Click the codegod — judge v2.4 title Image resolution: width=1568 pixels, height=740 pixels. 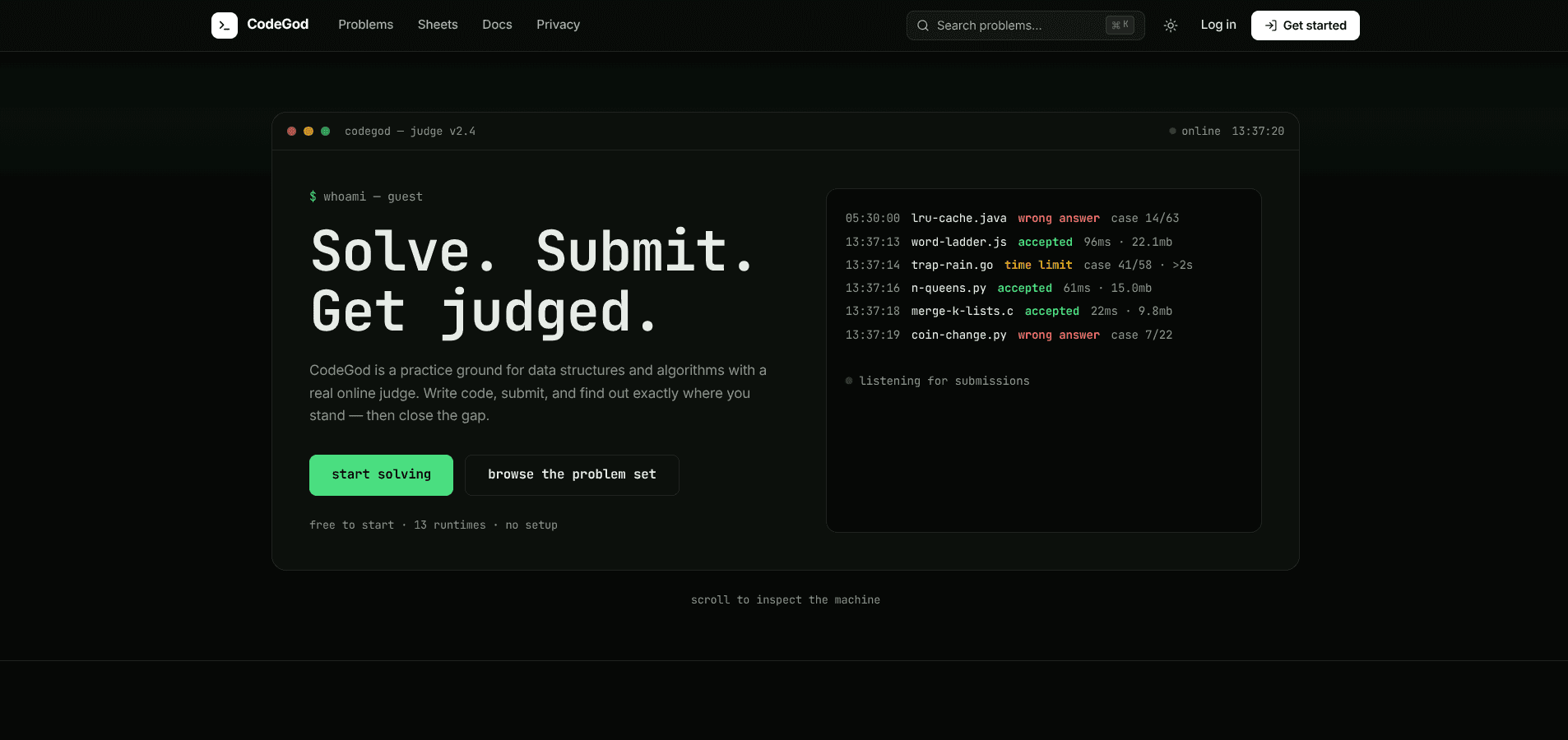coord(410,131)
